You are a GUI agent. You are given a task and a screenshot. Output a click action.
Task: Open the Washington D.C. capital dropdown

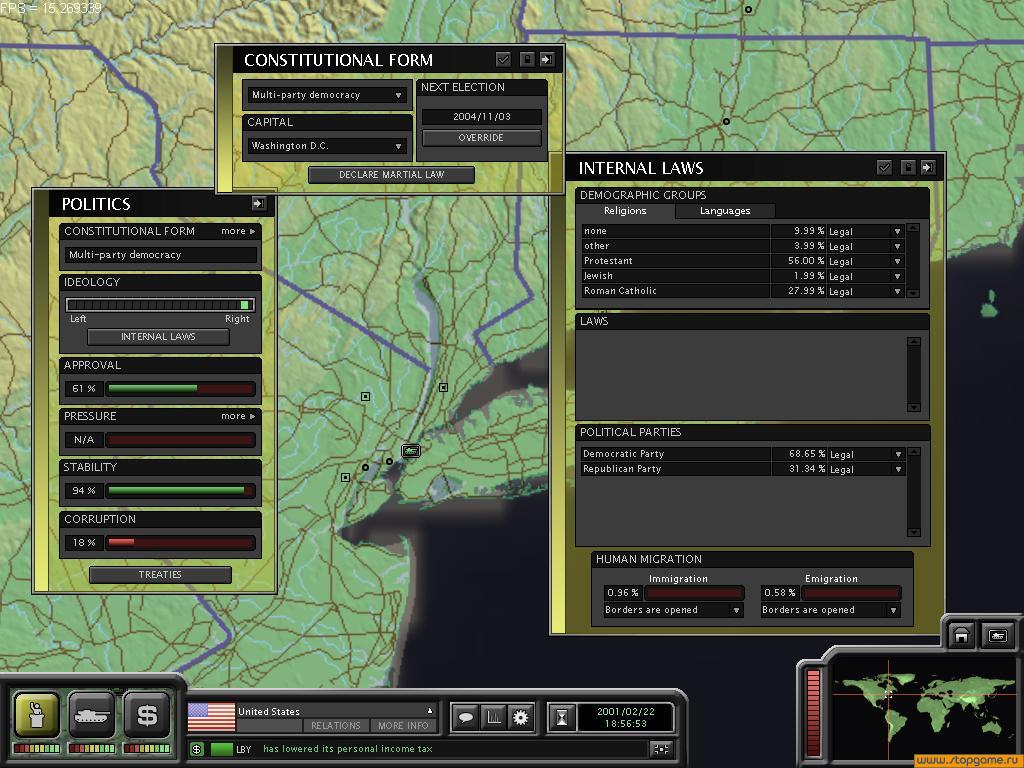point(327,146)
